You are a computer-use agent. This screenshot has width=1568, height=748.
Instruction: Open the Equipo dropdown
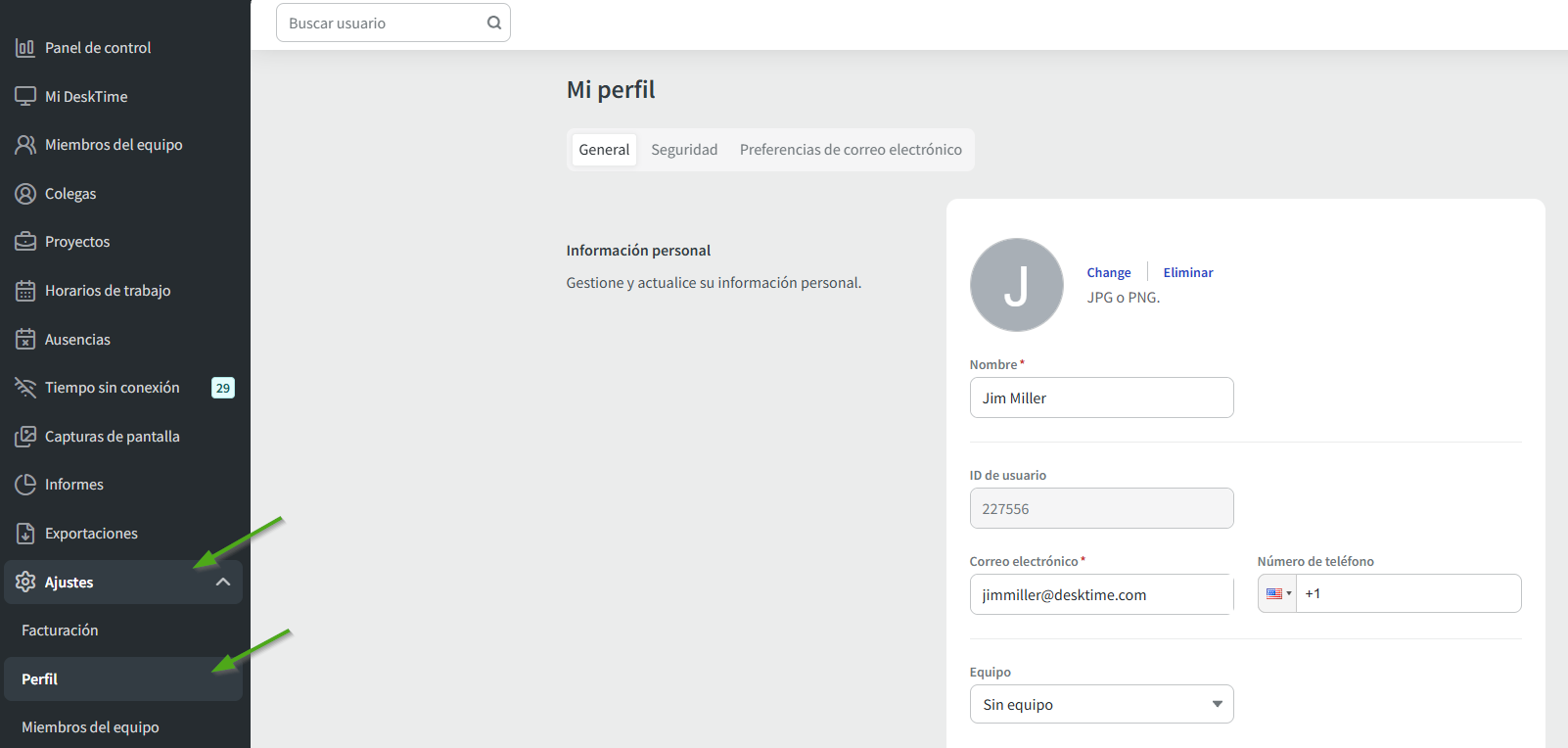coord(1101,704)
